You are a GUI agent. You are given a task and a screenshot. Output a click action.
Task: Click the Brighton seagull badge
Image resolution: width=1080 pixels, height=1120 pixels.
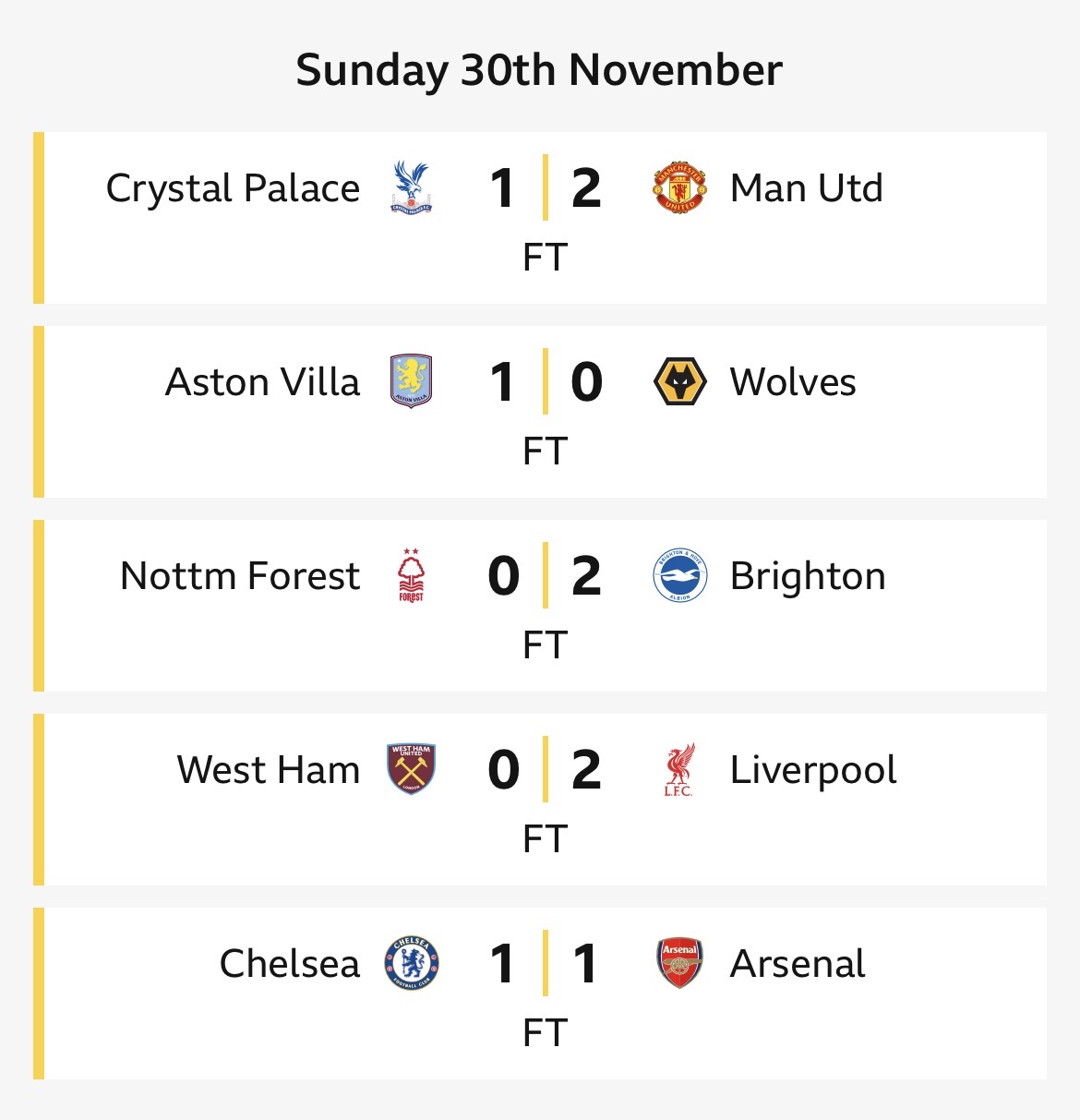[x=679, y=575]
